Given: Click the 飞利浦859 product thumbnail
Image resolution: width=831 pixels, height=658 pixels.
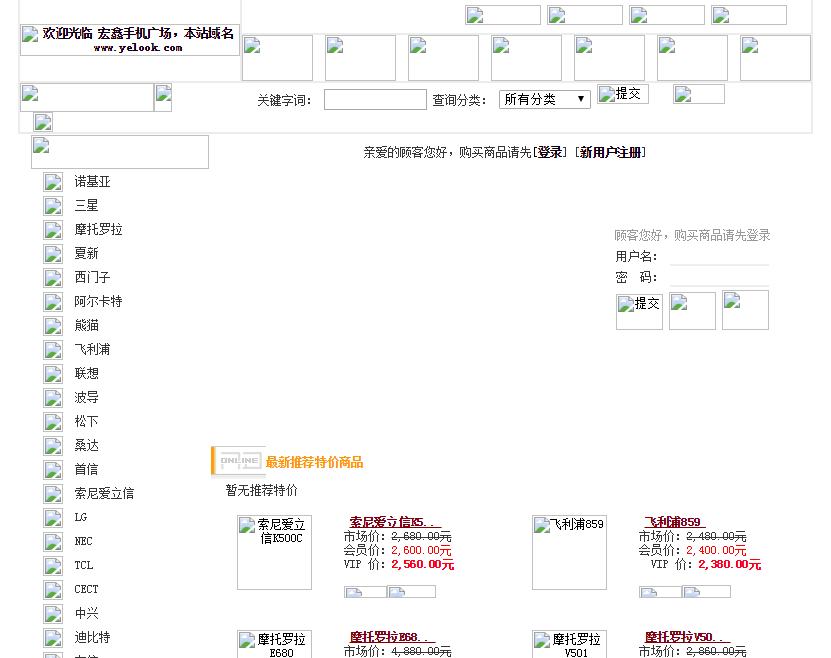Looking at the screenshot, I should pos(569,553).
